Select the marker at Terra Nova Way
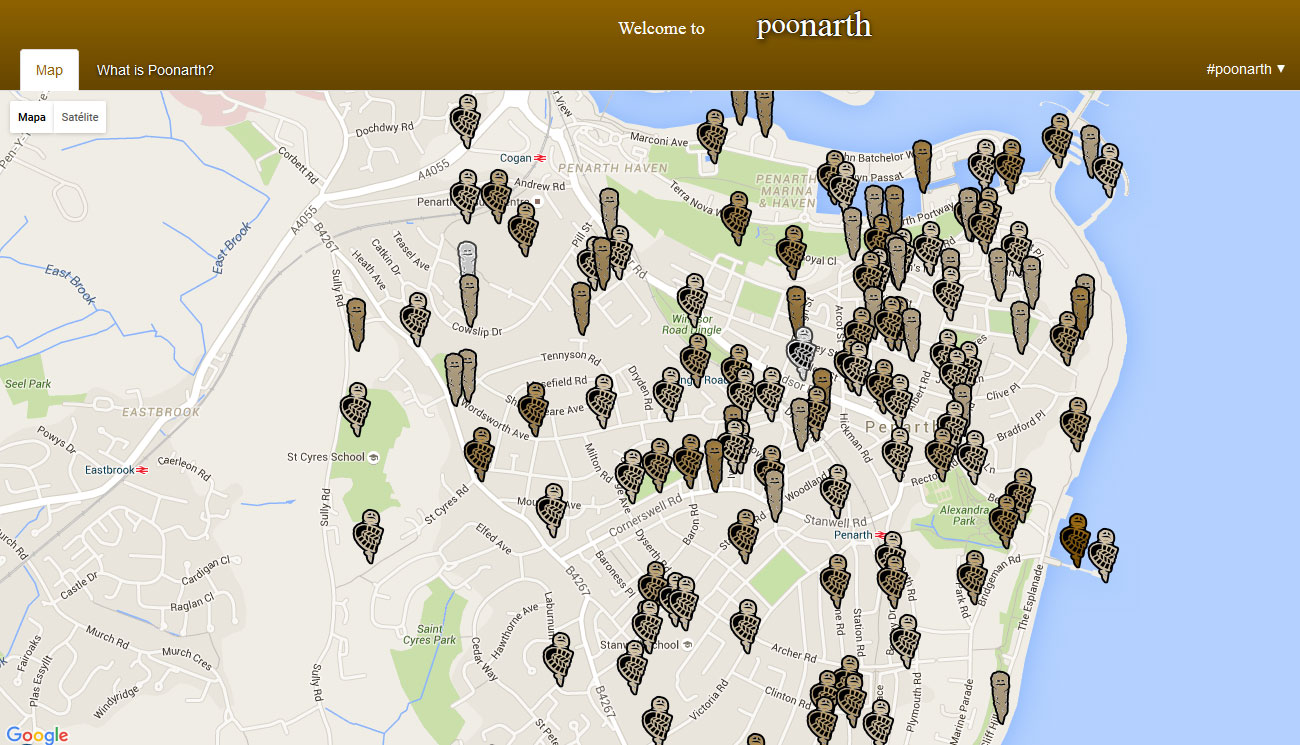Image resolution: width=1300 pixels, height=745 pixels. pyautogui.click(x=736, y=218)
